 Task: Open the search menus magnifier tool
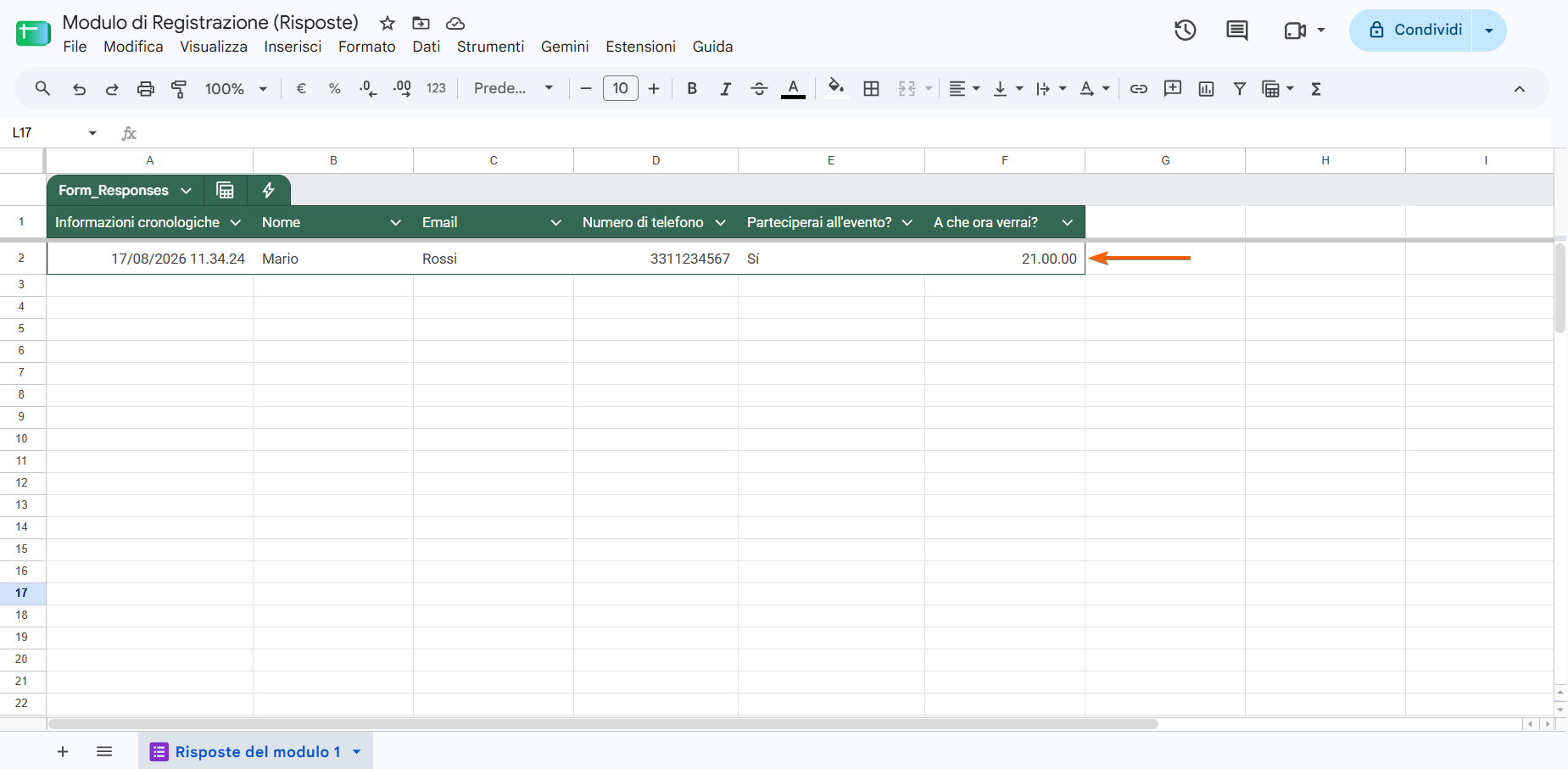[x=42, y=88]
